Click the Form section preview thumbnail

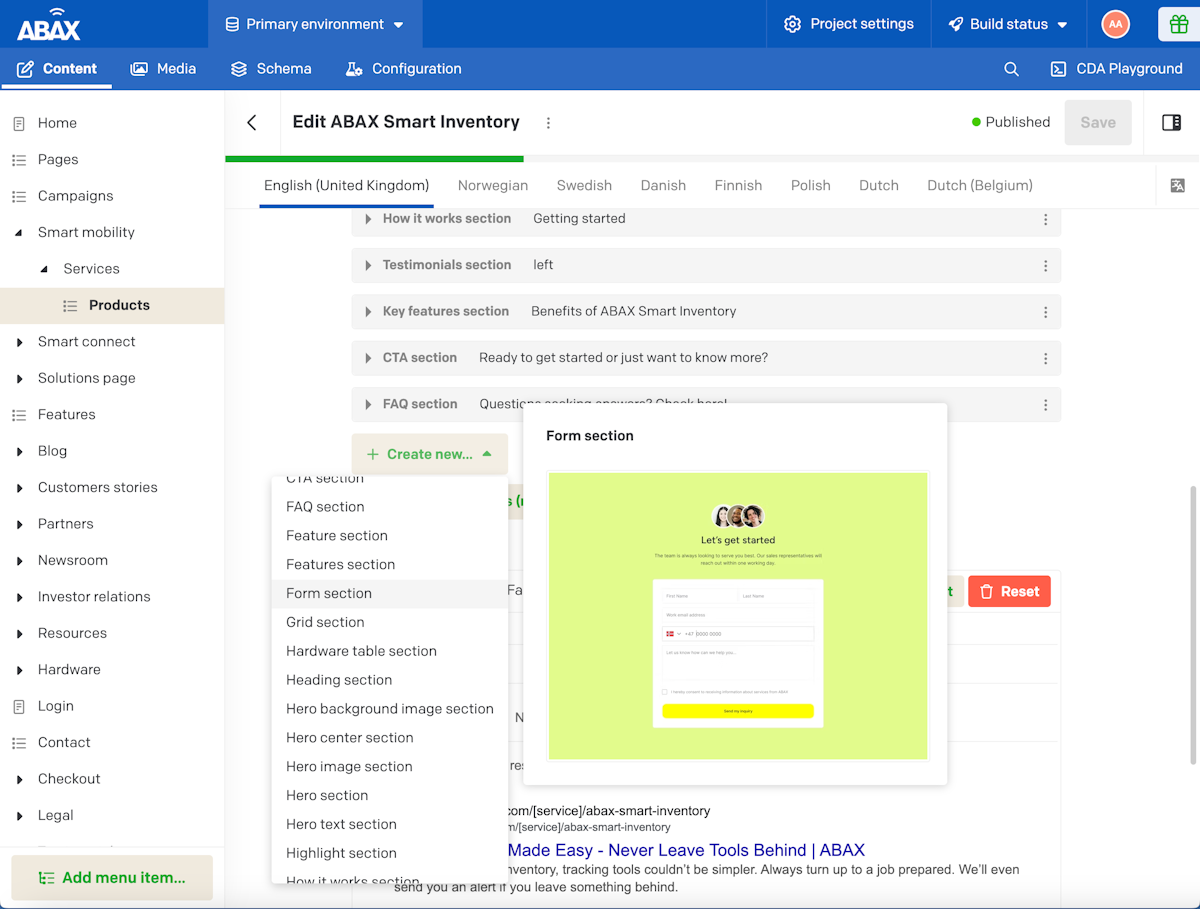click(738, 616)
